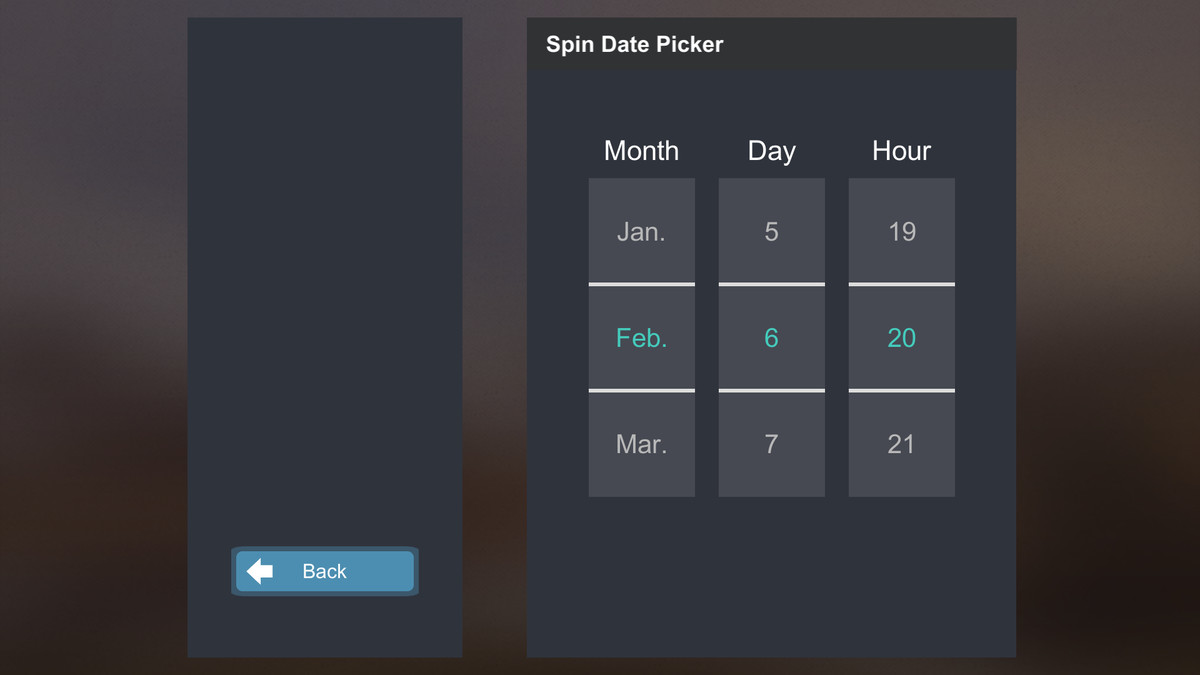Image resolution: width=1200 pixels, height=675 pixels.
Task: Select hour 21 in the Hour spinner
Action: 901,444
